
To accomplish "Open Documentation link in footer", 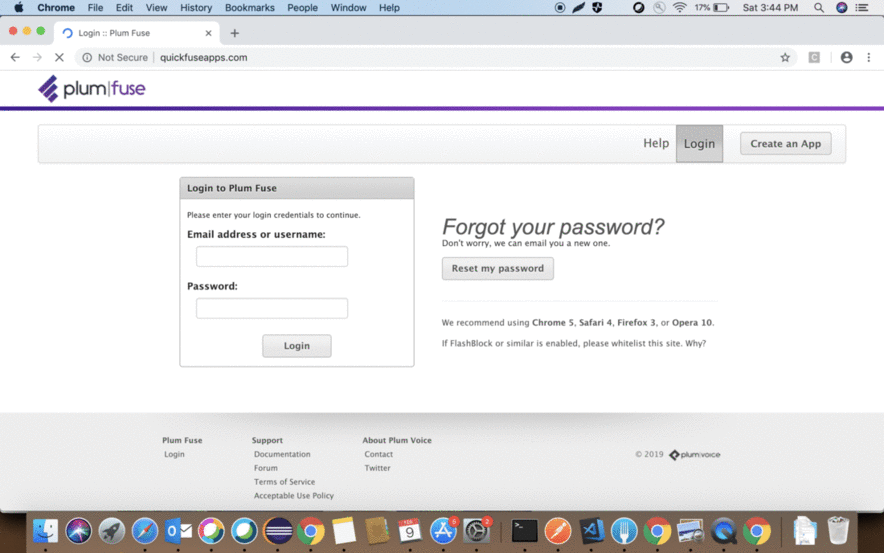I will tap(282, 454).
